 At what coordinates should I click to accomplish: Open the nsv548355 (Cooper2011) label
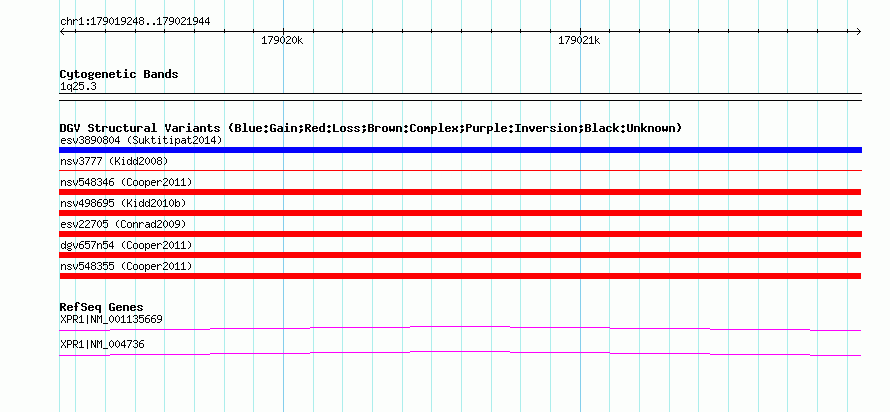tap(126, 266)
